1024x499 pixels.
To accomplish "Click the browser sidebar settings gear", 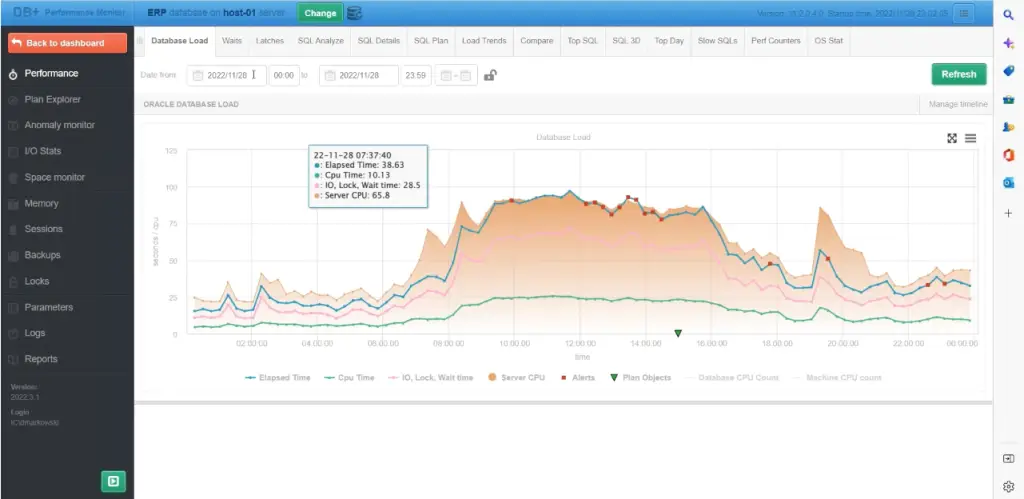I will point(1008,487).
